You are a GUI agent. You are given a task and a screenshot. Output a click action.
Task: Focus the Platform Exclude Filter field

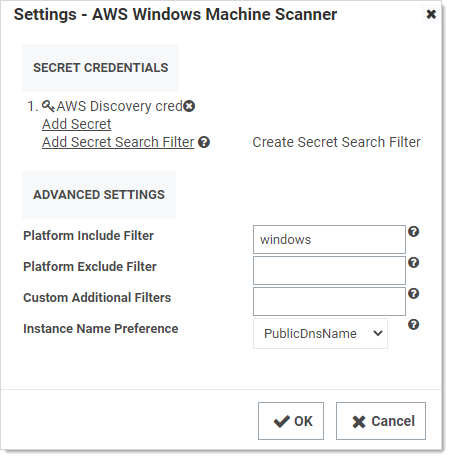point(329,270)
